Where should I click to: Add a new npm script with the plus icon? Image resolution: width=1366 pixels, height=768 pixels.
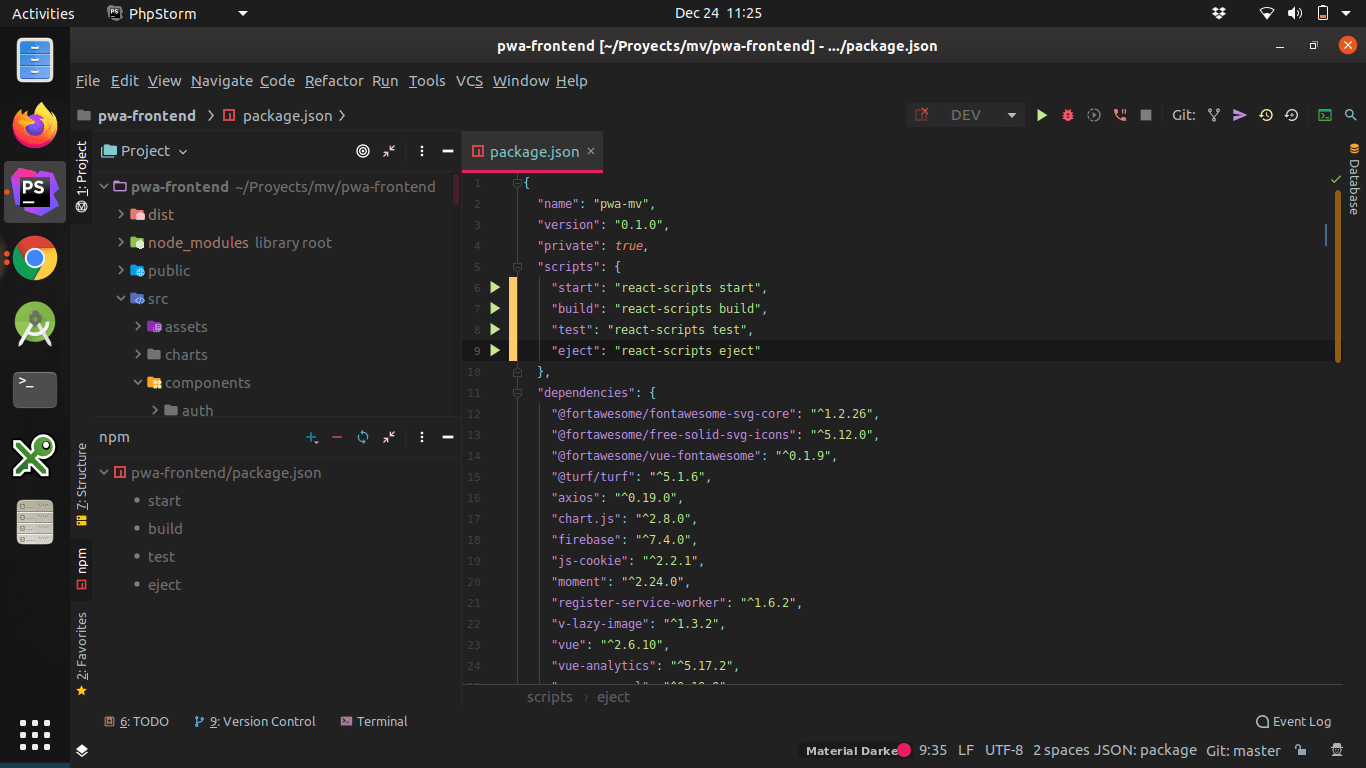pyautogui.click(x=310, y=437)
